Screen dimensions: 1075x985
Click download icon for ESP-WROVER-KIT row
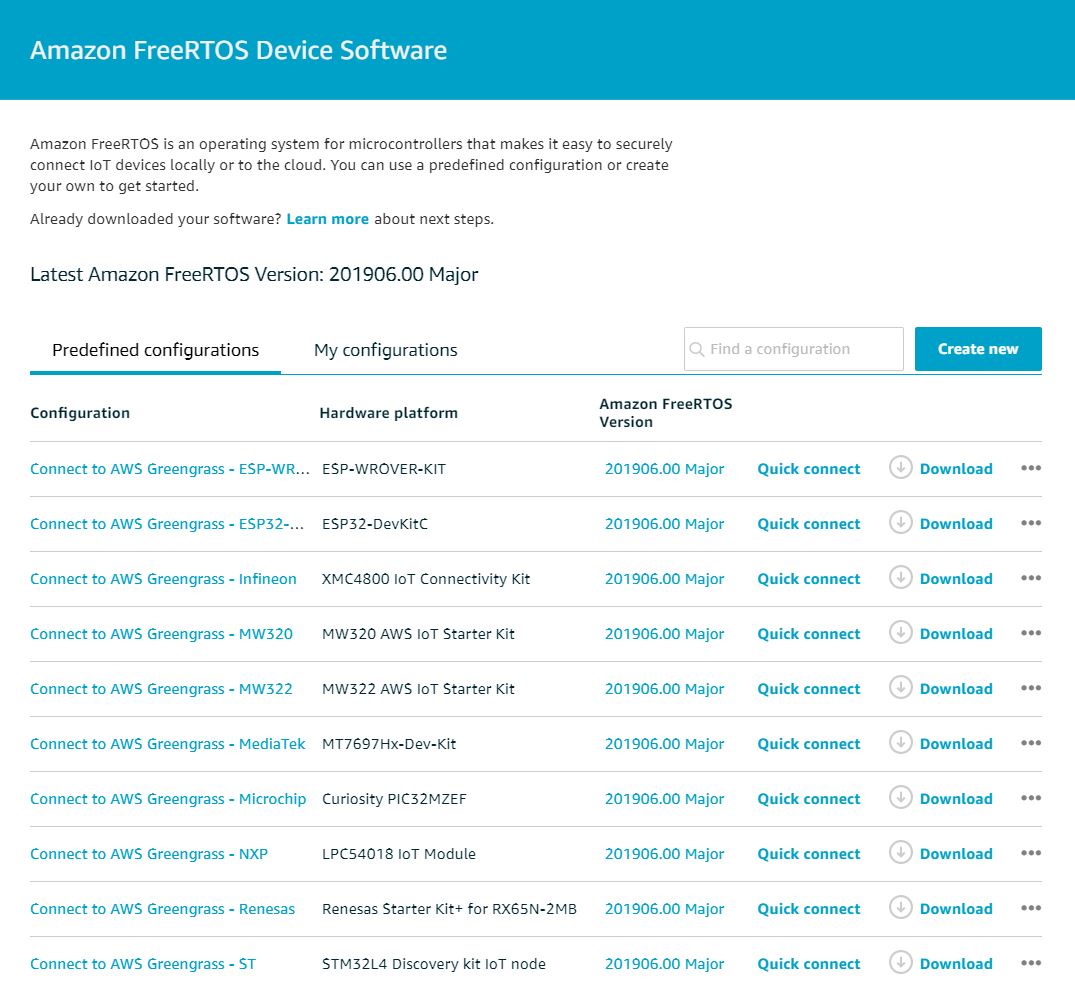click(900, 468)
